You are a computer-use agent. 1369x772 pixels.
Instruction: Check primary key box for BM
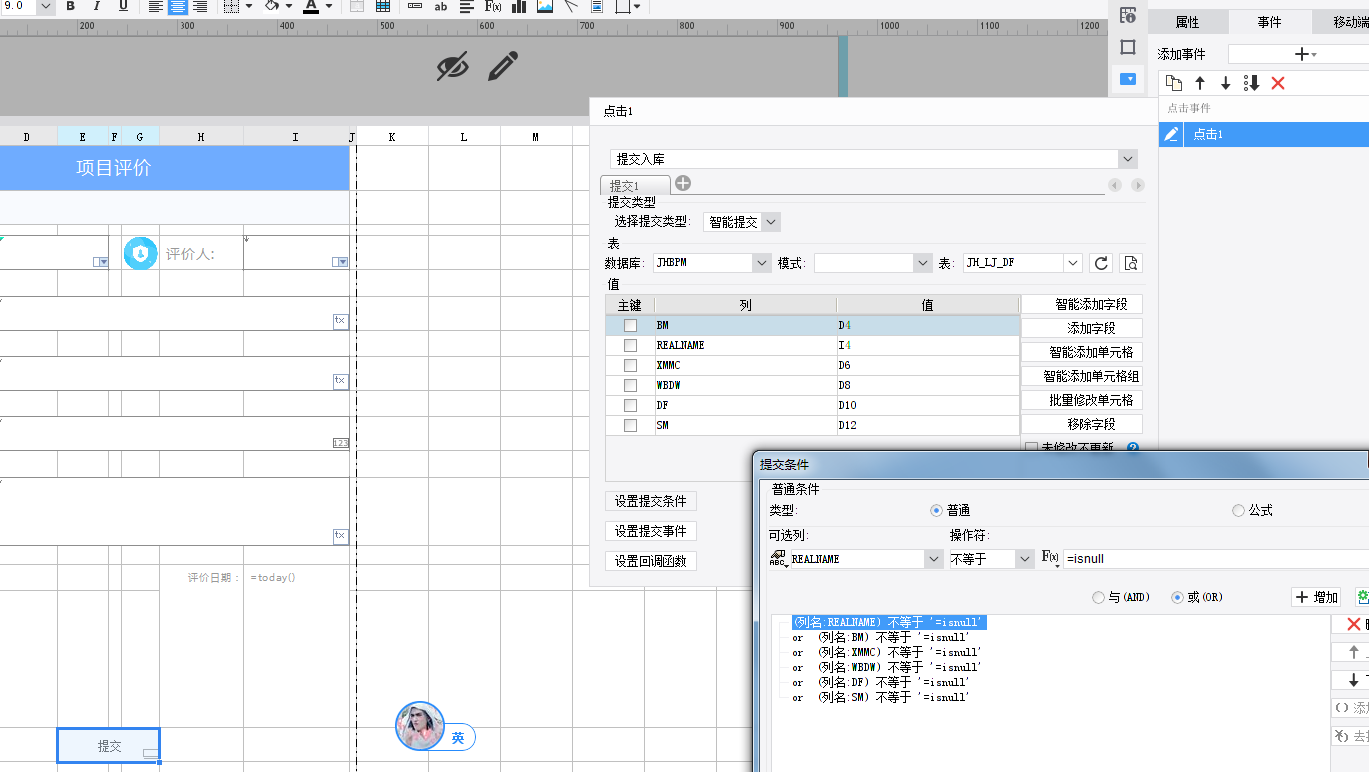[x=630, y=325]
